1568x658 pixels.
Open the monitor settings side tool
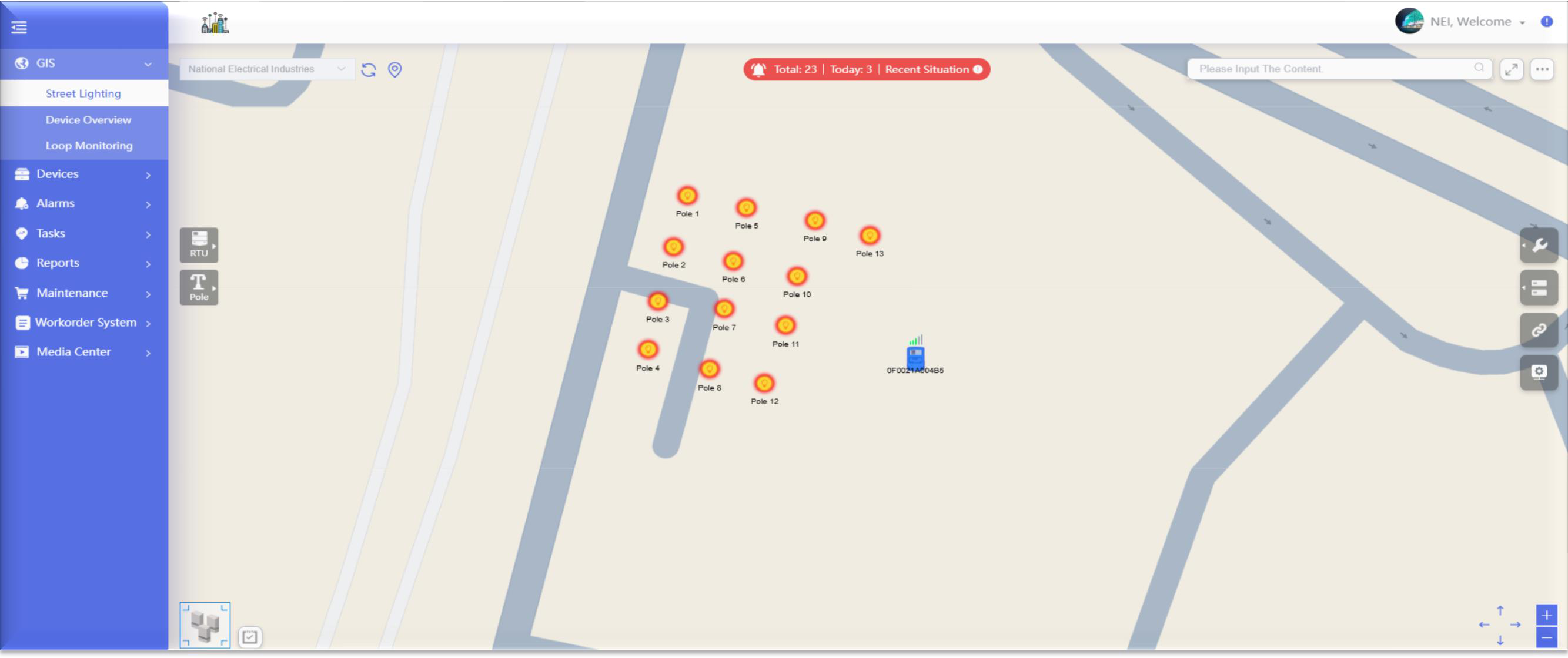[1539, 372]
